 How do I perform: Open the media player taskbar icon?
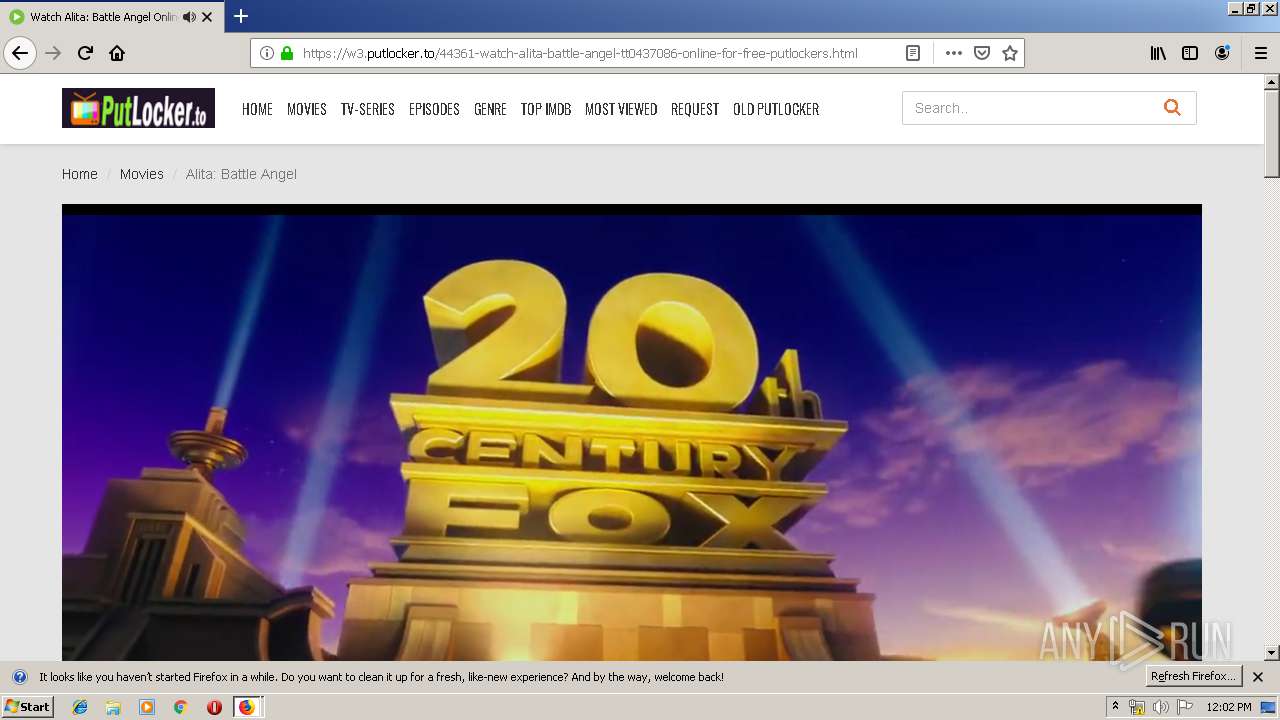(x=147, y=707)
